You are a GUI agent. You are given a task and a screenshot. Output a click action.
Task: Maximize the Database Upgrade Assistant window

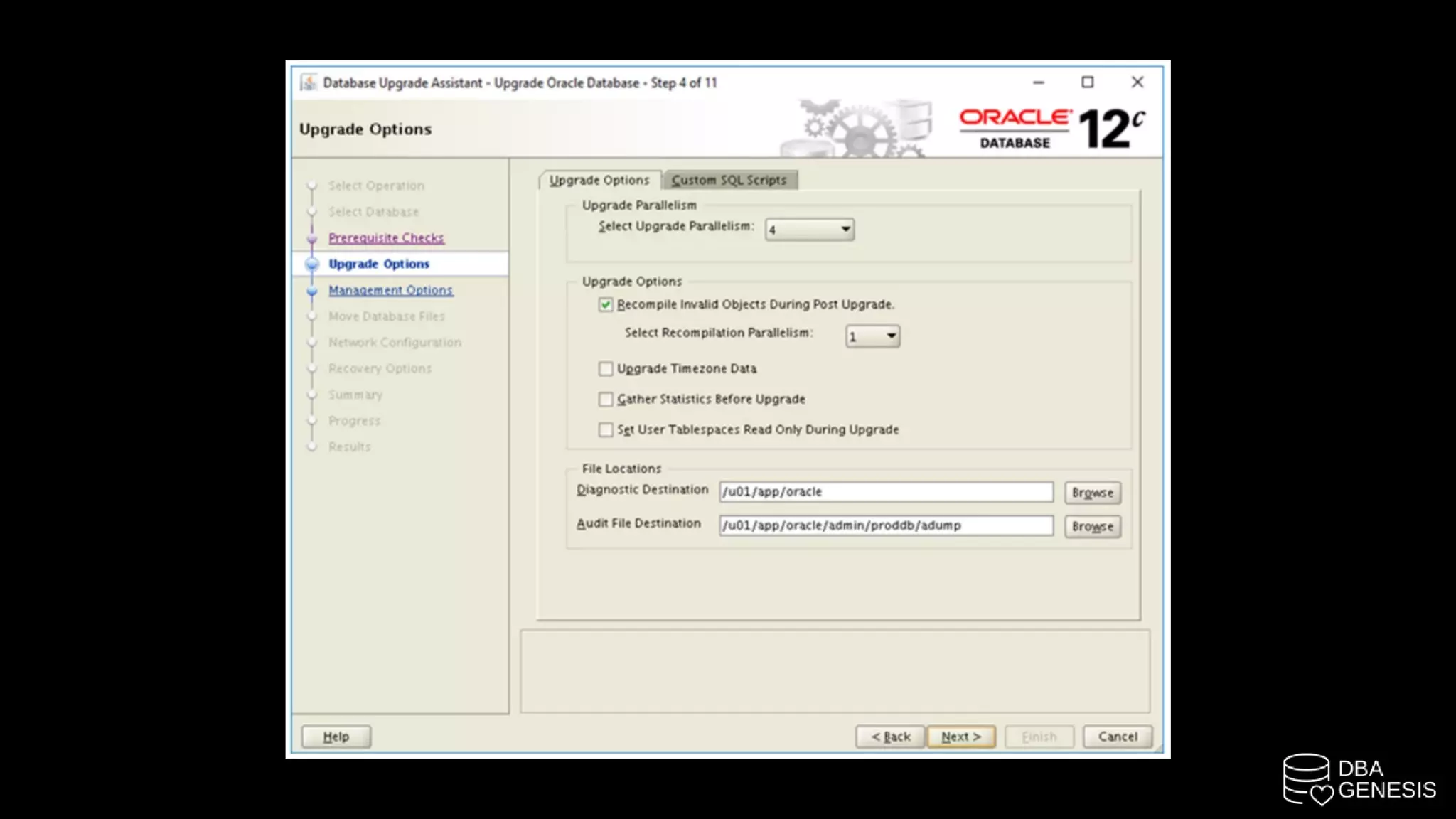tap(1087, 82)
